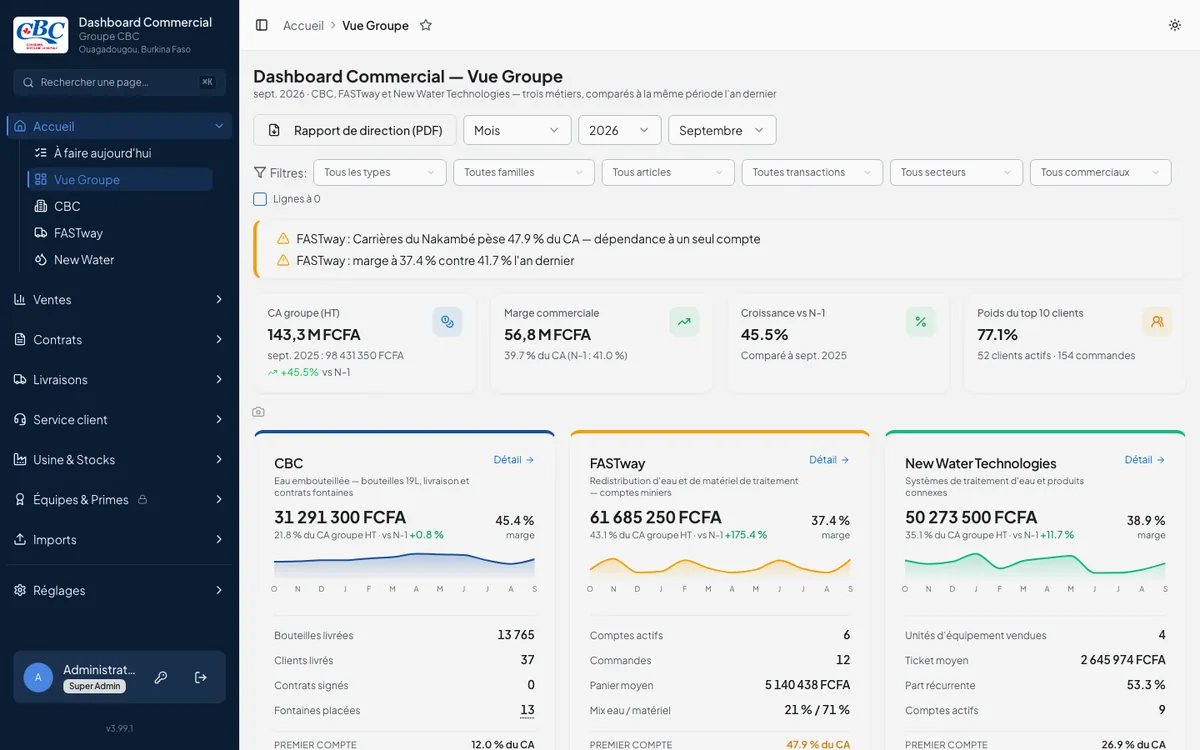Click the Équipes & Primes award icon
This screenshot has height=750, width=1200.
pyautogui.click(x=20, y=499)
